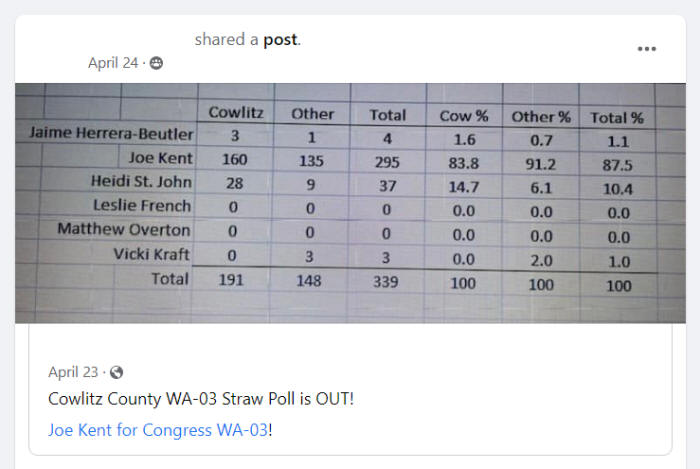Viewport: 700px width, 469px height.
Task: Click the Leslie French row label
Action: [x=142, y=206]
